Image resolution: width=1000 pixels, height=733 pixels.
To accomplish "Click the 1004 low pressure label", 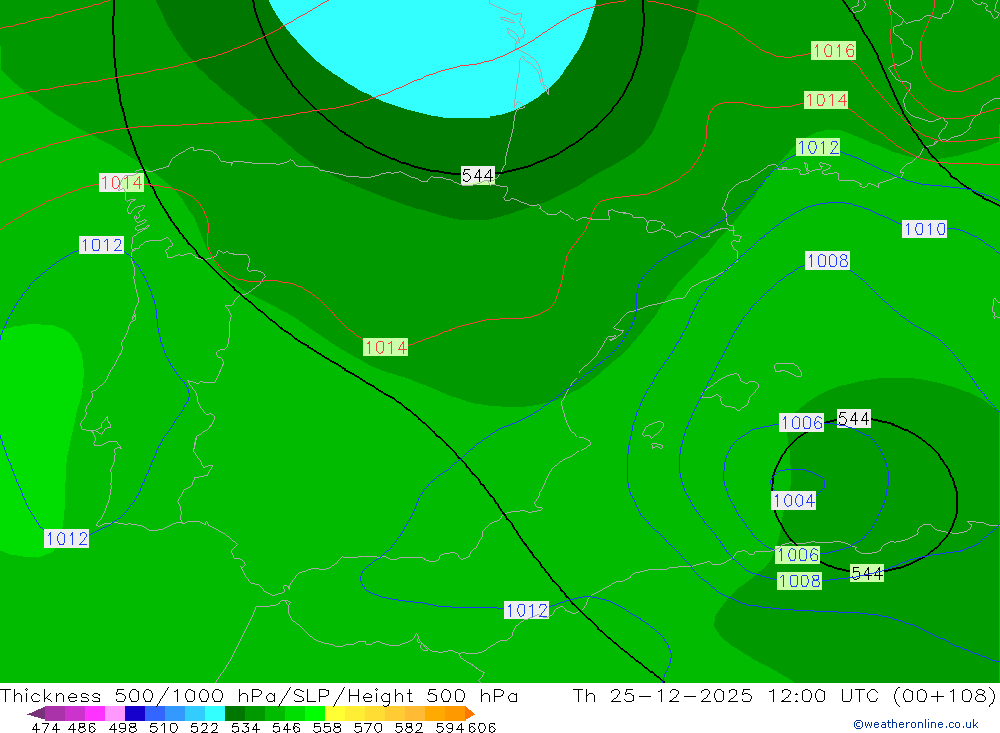I will pyautogui.click(x=793, y=501).
